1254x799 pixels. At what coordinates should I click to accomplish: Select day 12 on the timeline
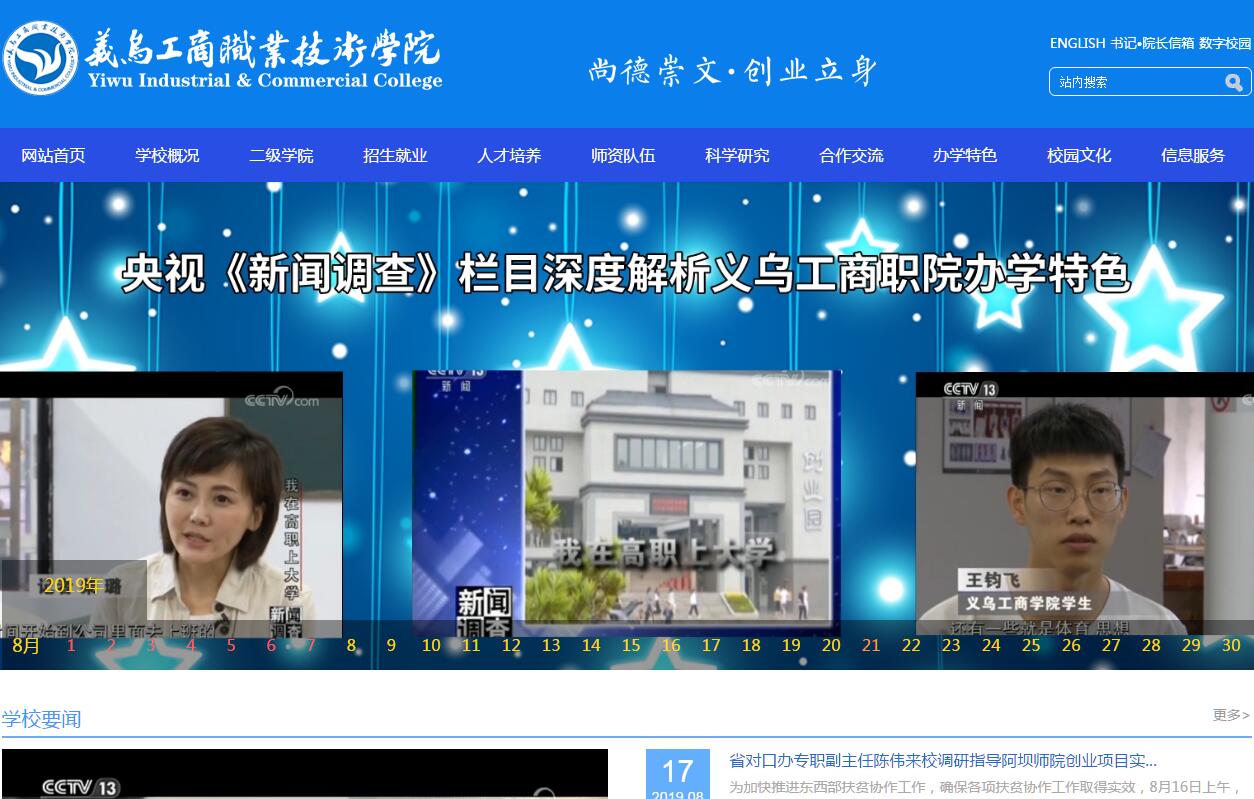point(511,645)
